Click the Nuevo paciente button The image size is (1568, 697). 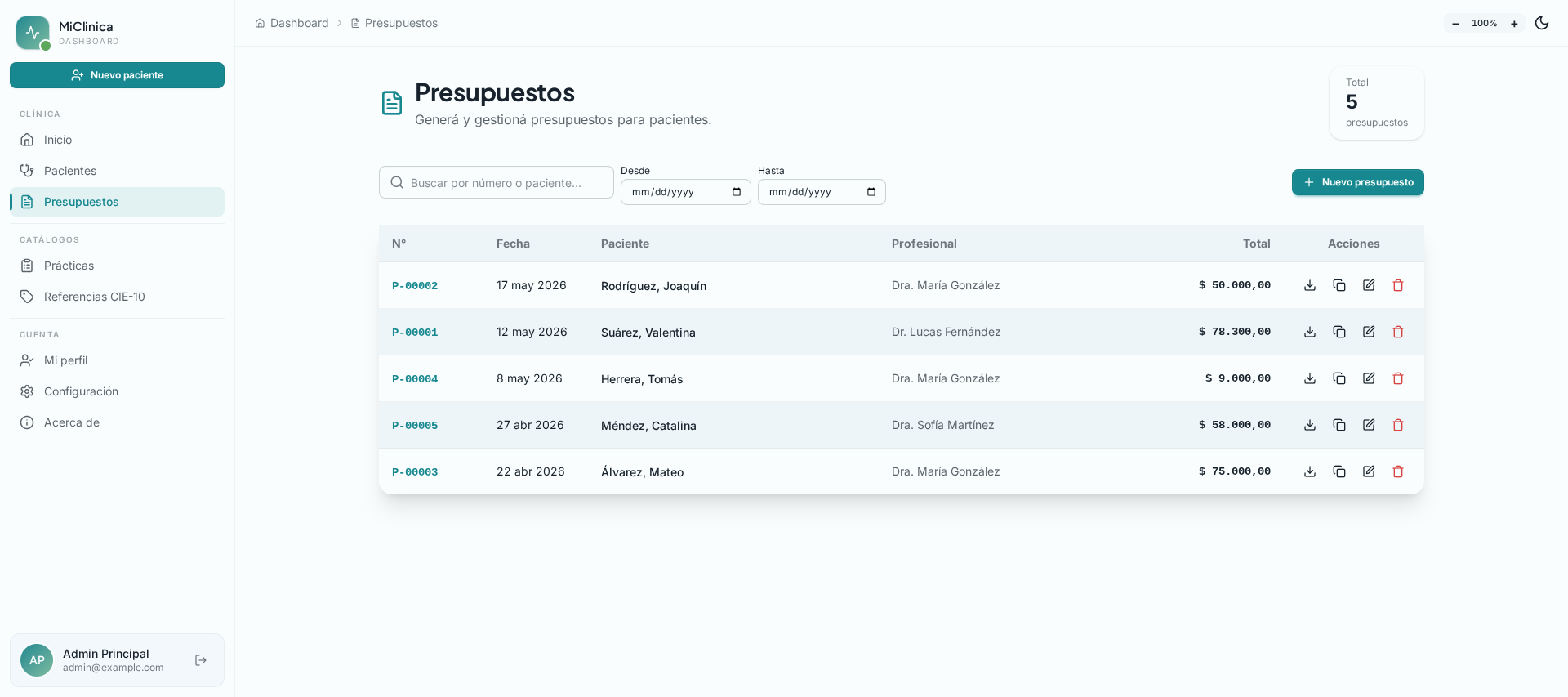pos(117,75)
